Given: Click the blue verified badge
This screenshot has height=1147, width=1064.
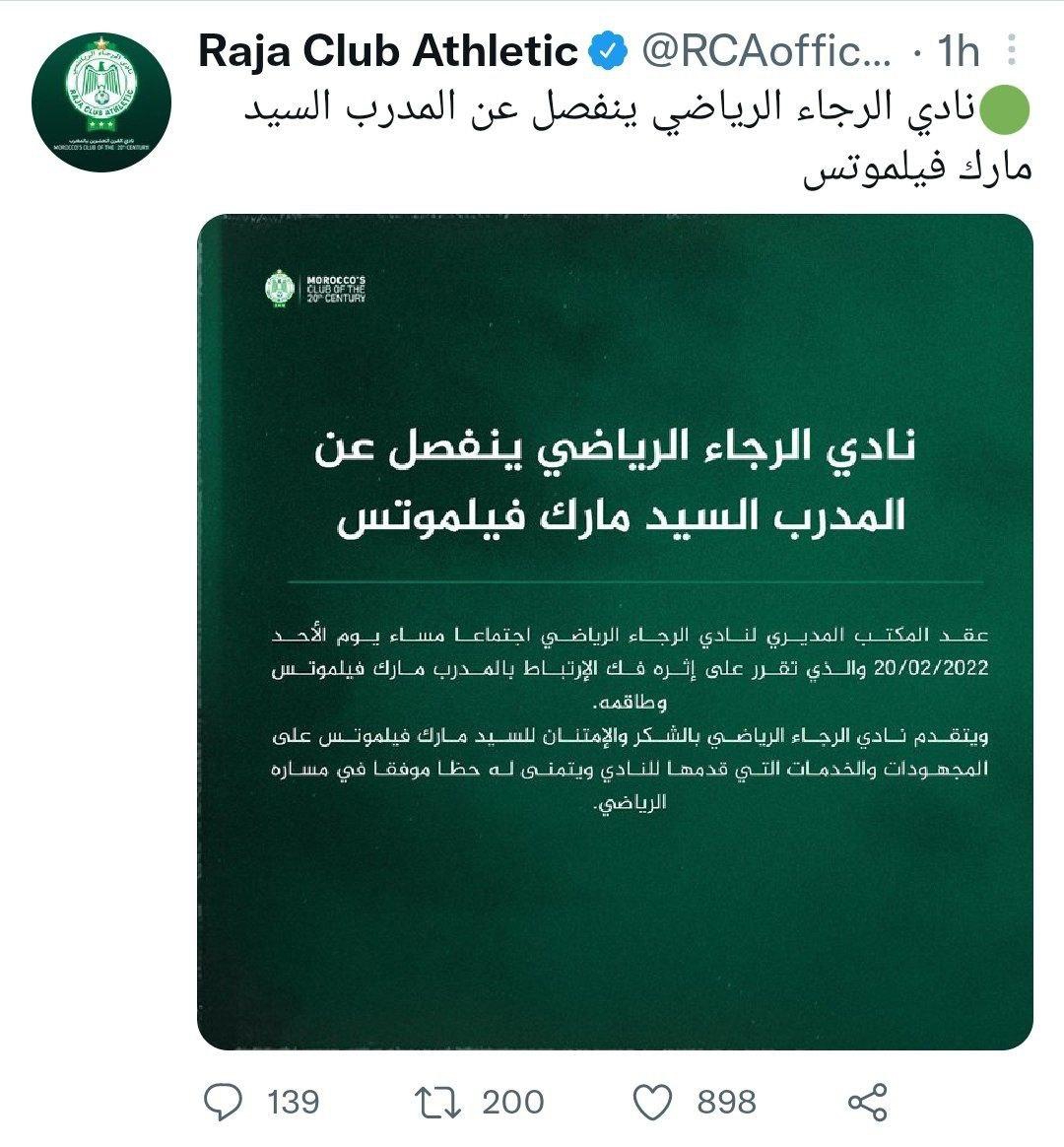Looking at the screenshot, I should pos(607,50).
